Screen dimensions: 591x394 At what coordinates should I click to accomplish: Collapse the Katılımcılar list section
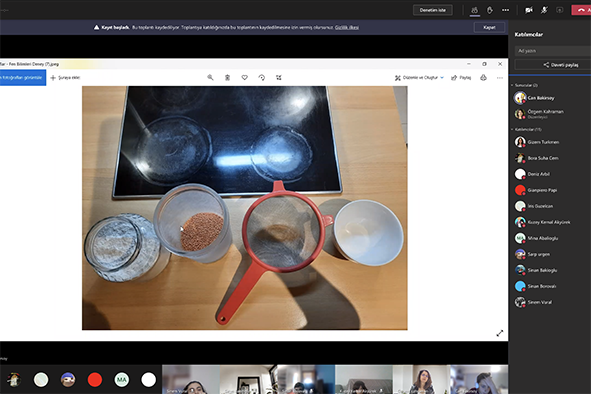click(x=512, y=129)
